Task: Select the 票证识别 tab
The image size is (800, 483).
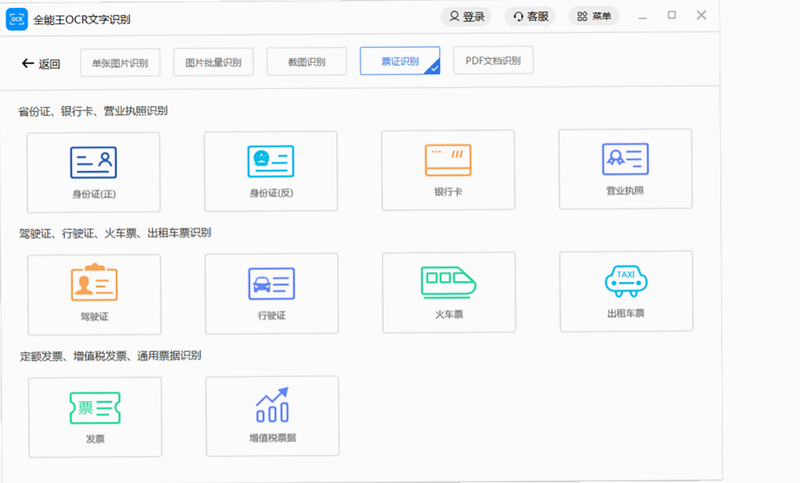Action: (x=400, y=61)
